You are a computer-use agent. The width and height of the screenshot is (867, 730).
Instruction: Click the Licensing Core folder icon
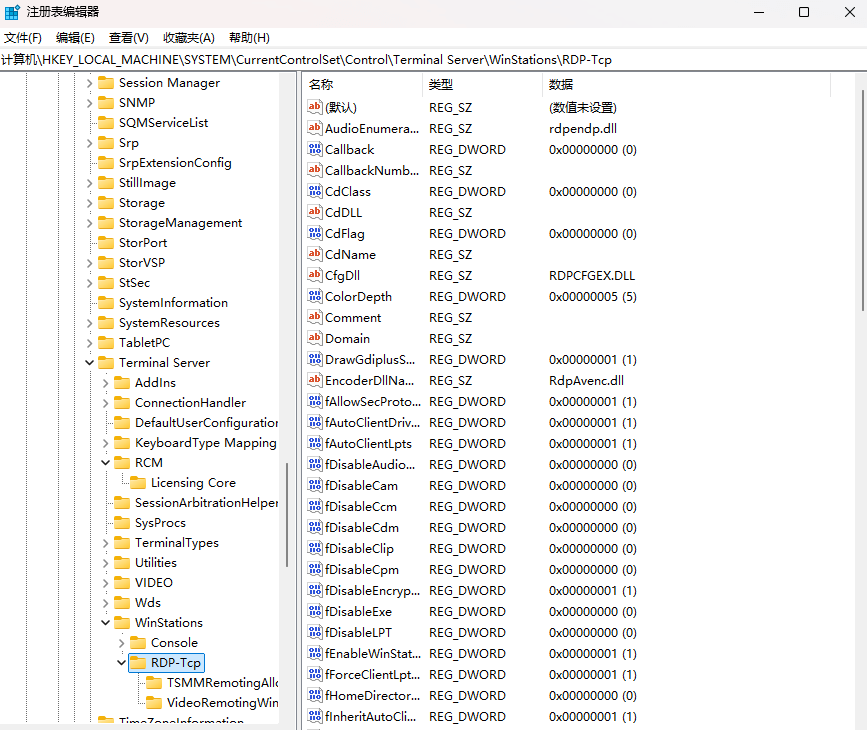tap(138, 483)
